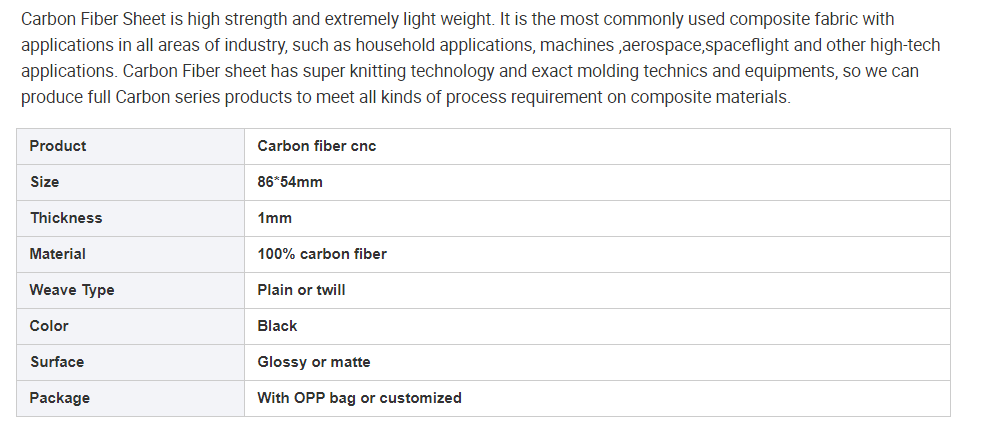Click the opening words 'Carbon Fiber Sheet'

pos(90,19)
